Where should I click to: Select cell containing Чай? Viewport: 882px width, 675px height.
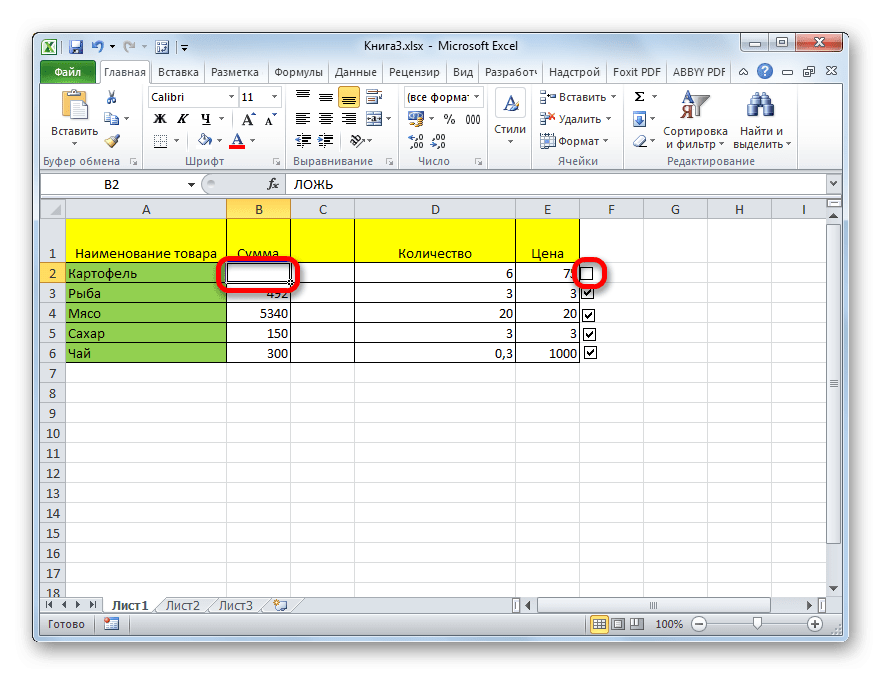pyautogui.click(x=146, y=353)
